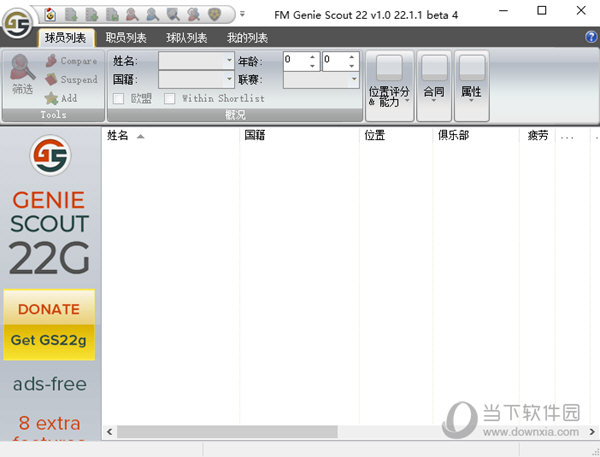
Task: Click the 概况 group label
Action: (x=235, y=115)
